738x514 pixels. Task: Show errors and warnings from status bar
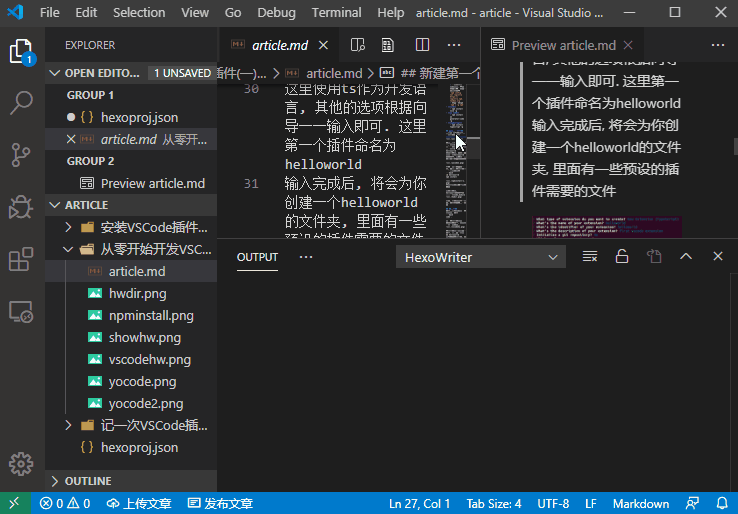coord(65,504)
